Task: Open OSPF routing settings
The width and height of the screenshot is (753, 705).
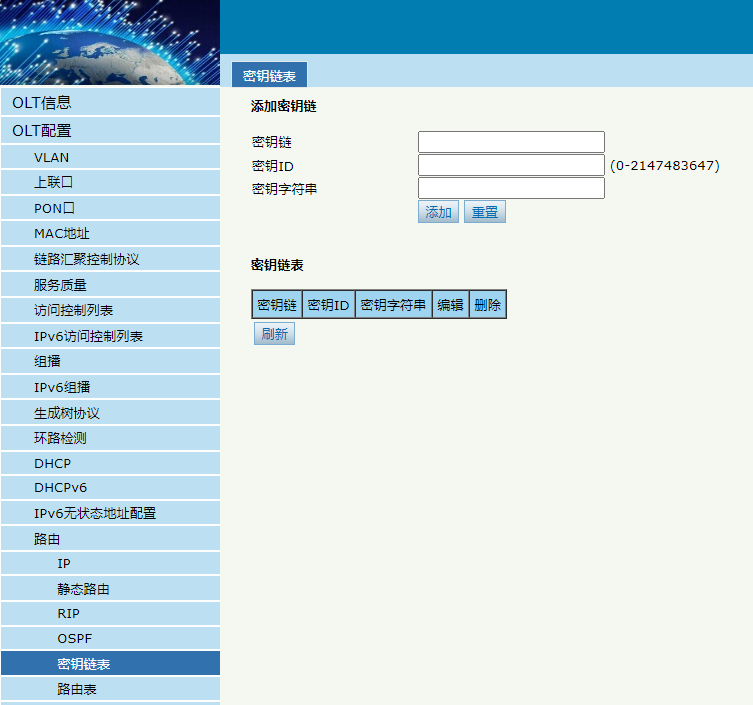Action: 110,638
